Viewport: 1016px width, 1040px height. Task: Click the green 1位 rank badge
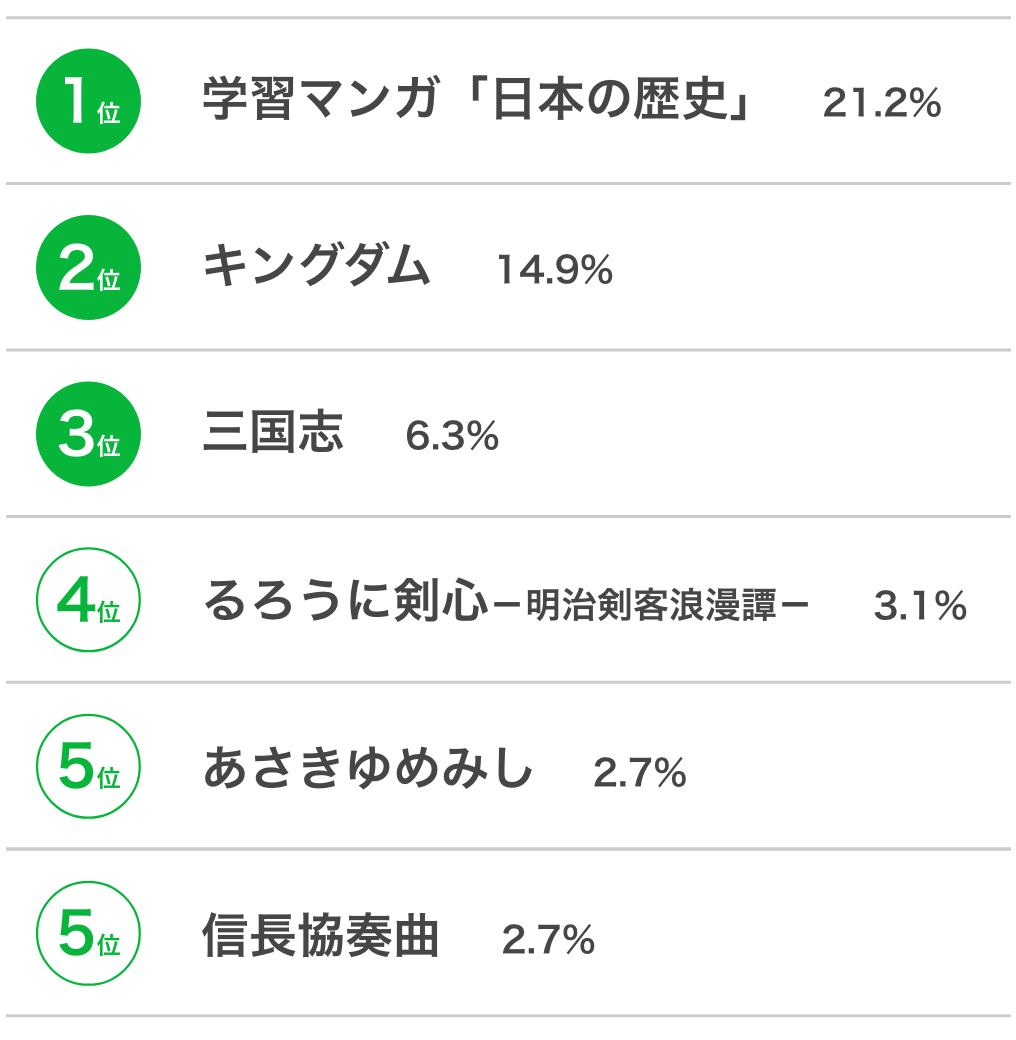[88, 101]
